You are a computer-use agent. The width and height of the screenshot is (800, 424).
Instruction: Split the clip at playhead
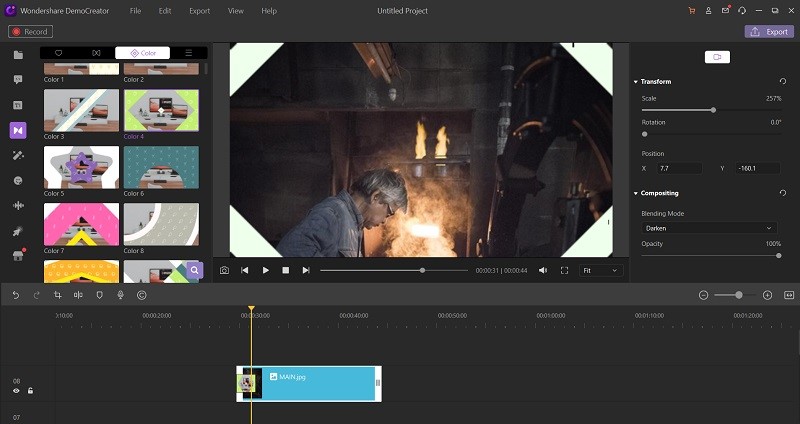(x=78, y=295)
